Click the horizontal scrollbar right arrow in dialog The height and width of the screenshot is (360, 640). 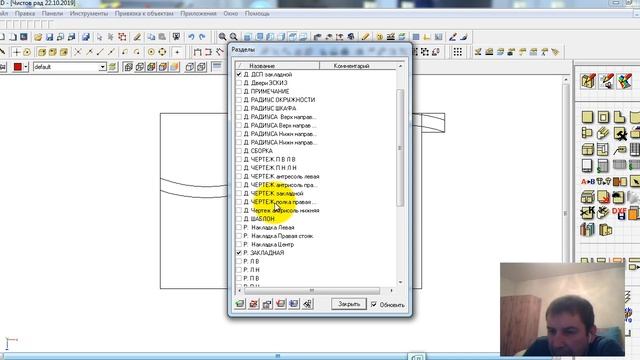tap(391, 291)
